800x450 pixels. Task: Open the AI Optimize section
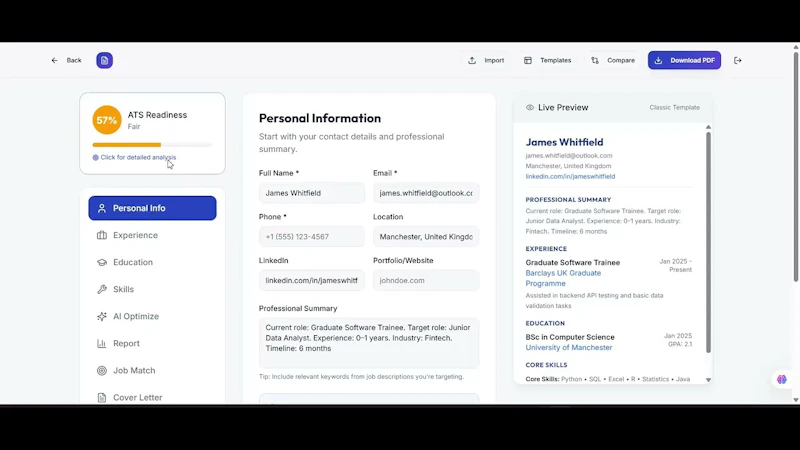(x=152, y=316)
